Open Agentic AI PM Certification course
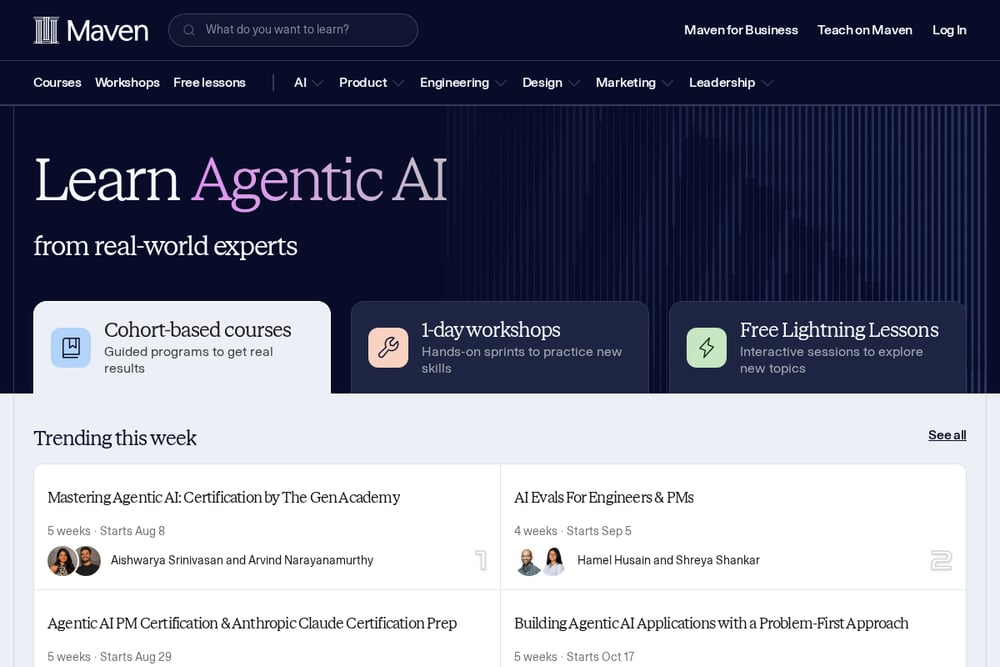 point(252,623)
